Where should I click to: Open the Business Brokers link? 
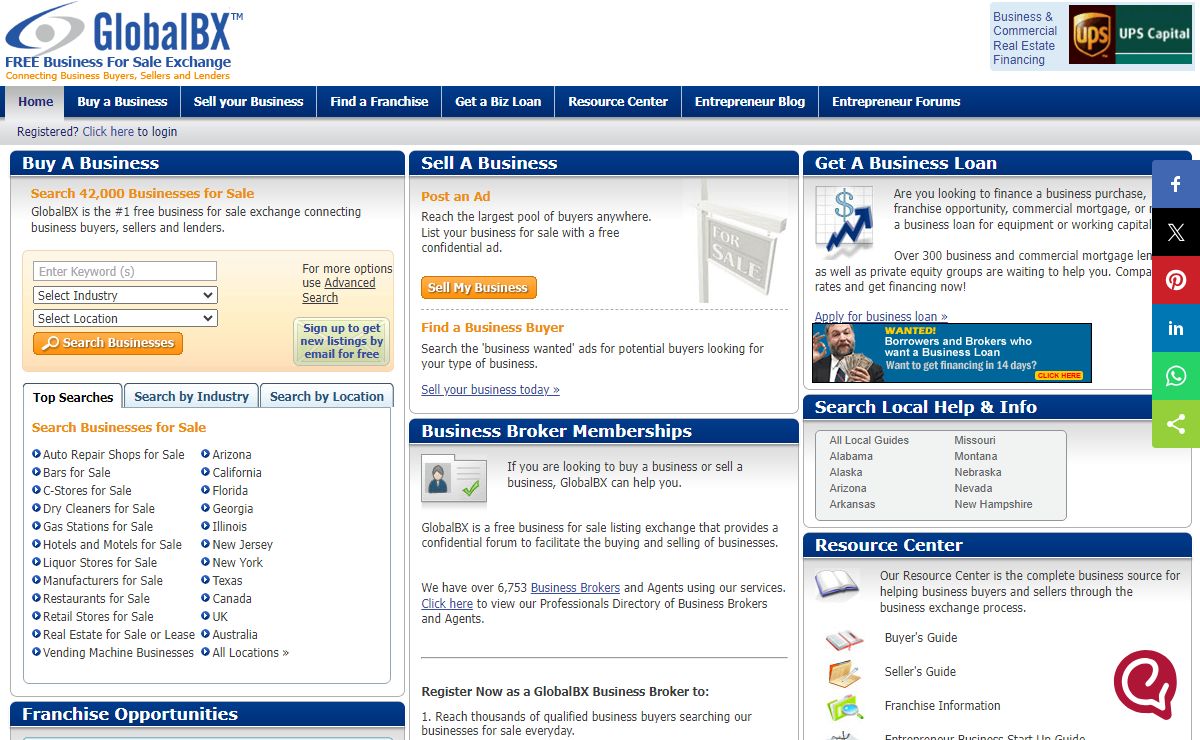tap(575, 588)
